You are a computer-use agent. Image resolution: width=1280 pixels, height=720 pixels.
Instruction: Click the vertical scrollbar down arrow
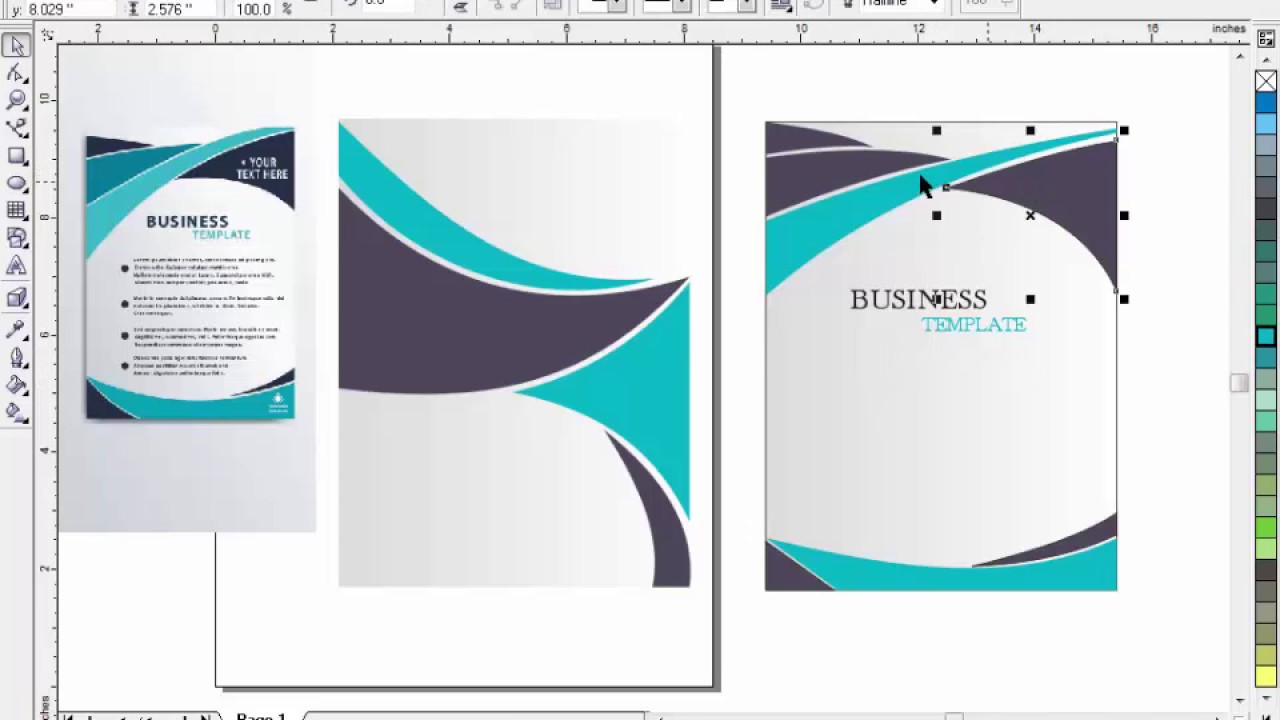coord(1240,701)
